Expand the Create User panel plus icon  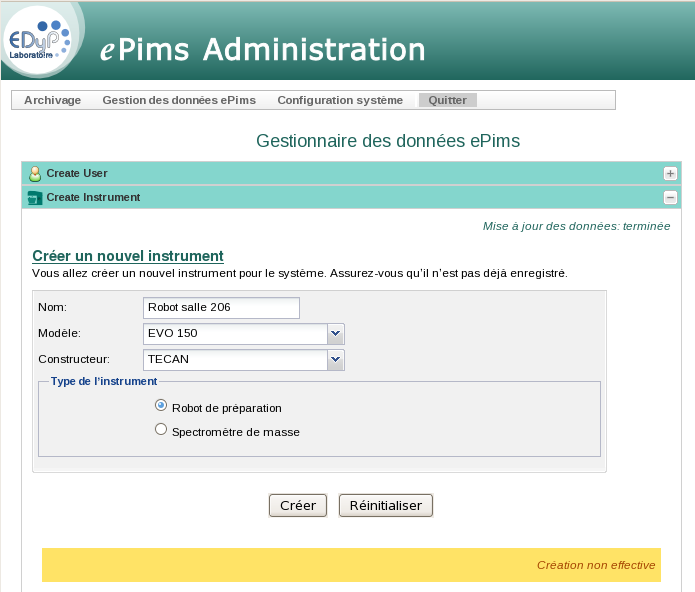tap(670, 173)
